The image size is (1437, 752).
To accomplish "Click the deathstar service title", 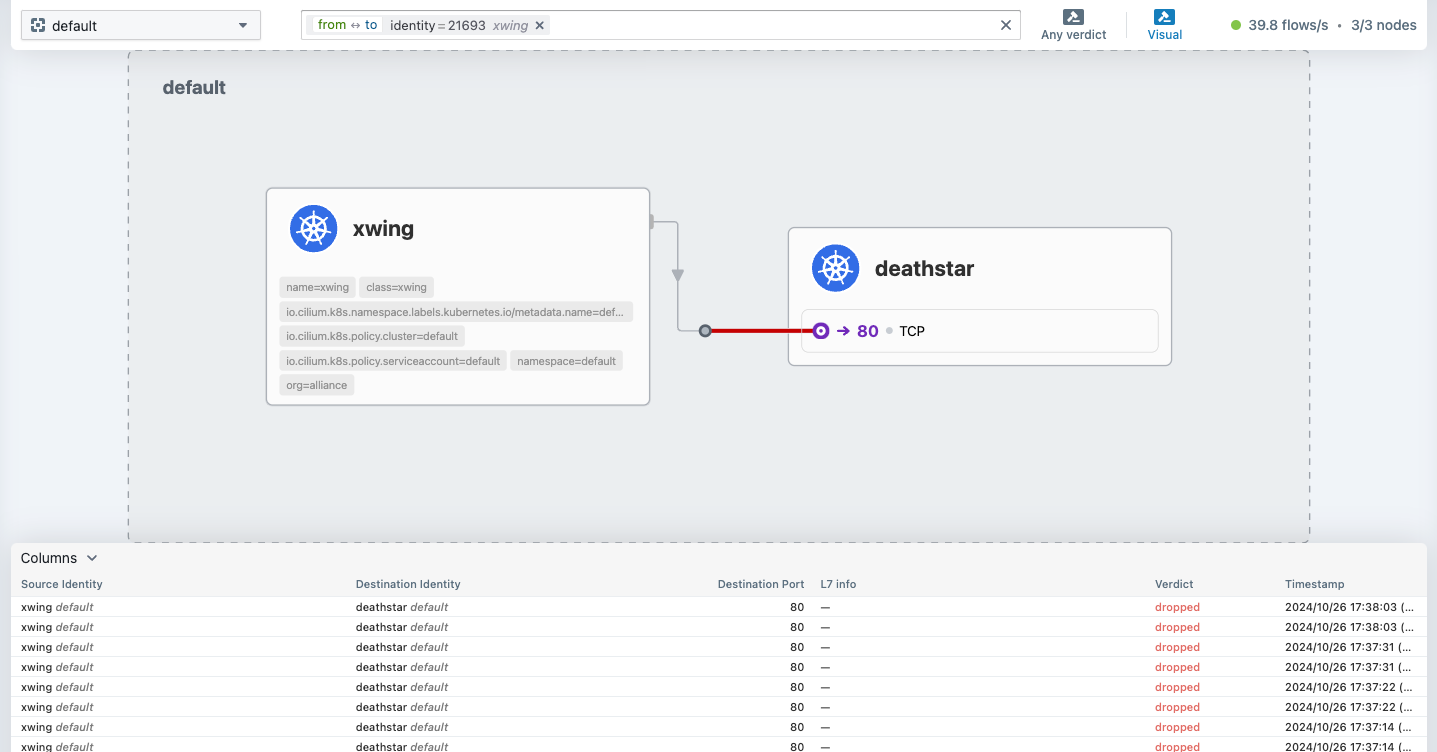I will point(924,269).
